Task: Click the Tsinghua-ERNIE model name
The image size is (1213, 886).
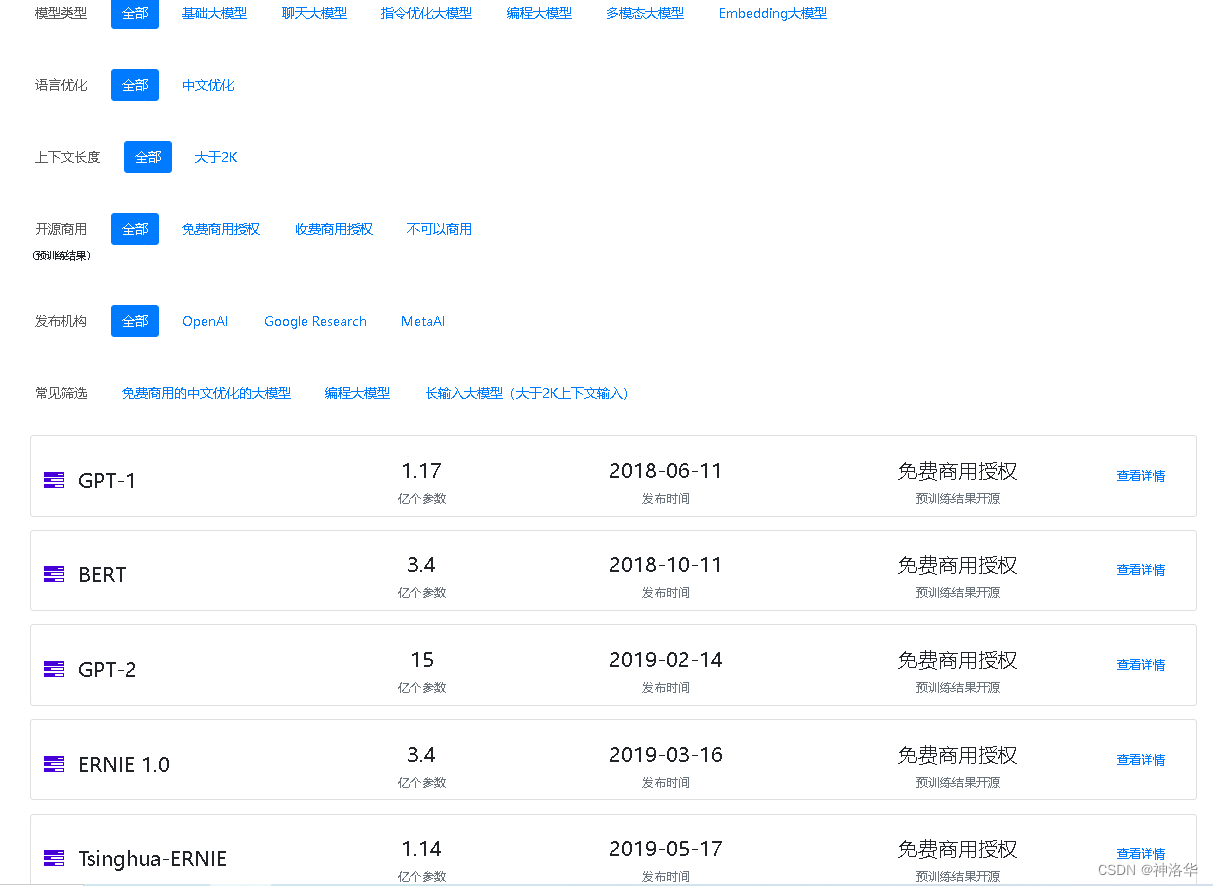Action: pyautogui.click(x=153, y=859)
